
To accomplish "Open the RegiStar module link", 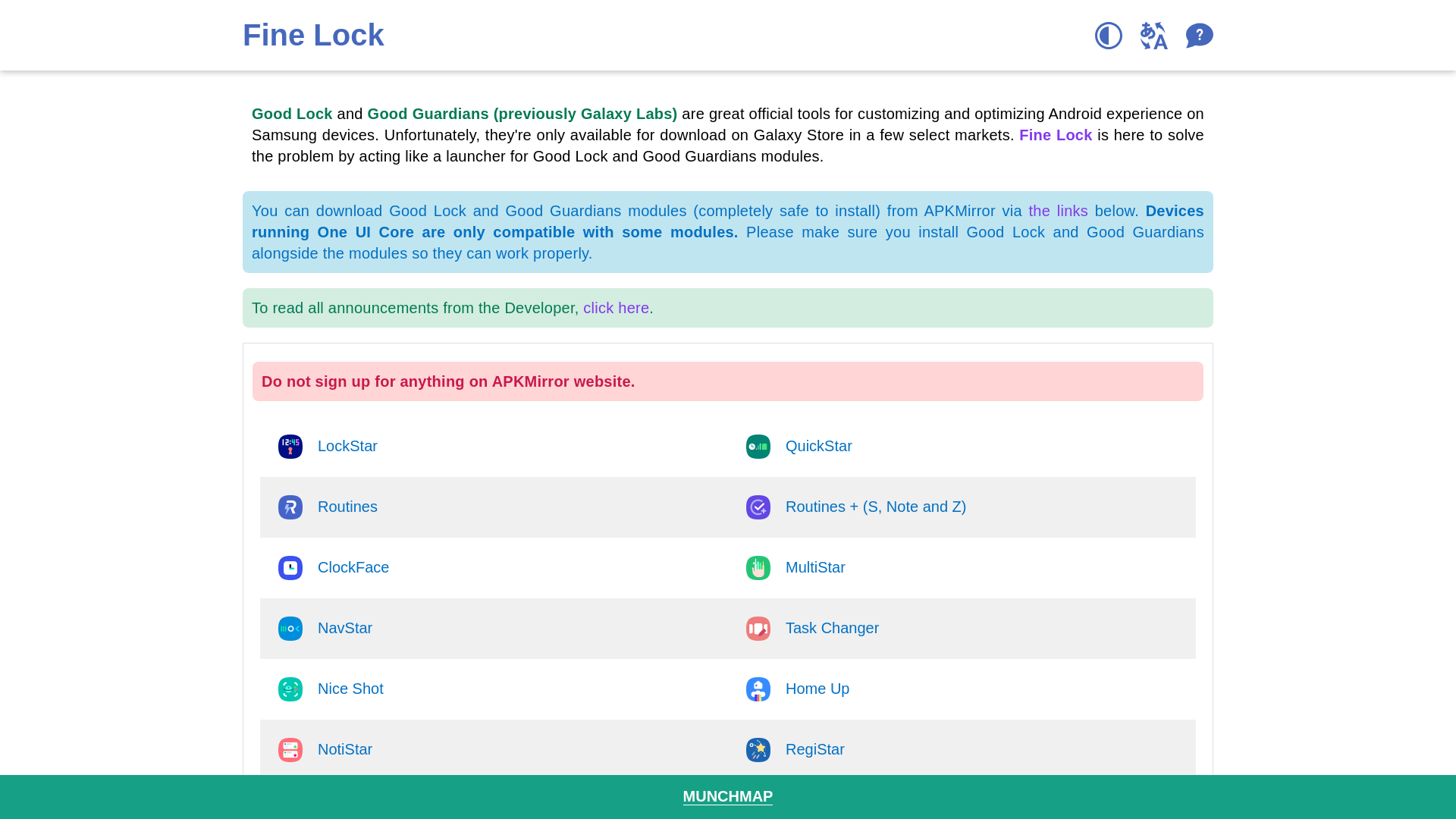I will tap(815, 749).
